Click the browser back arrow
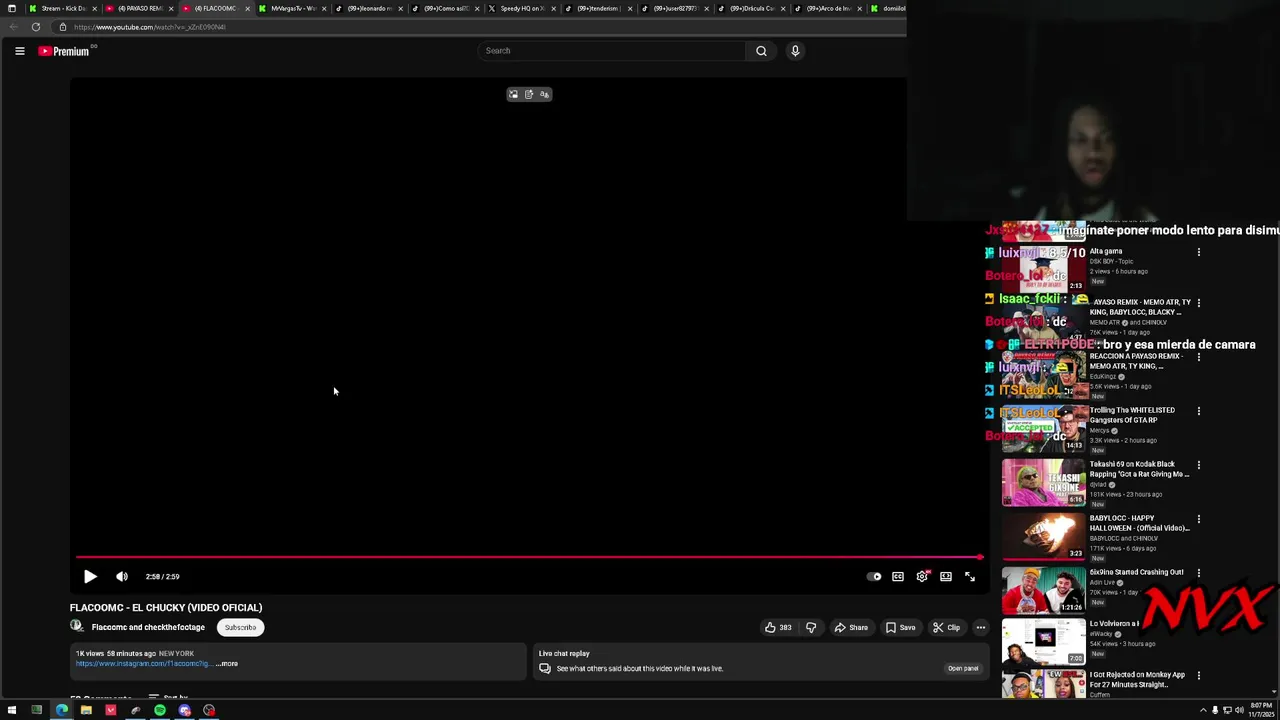Screen dimensions: 1280x720 click(x=14, y=27)
